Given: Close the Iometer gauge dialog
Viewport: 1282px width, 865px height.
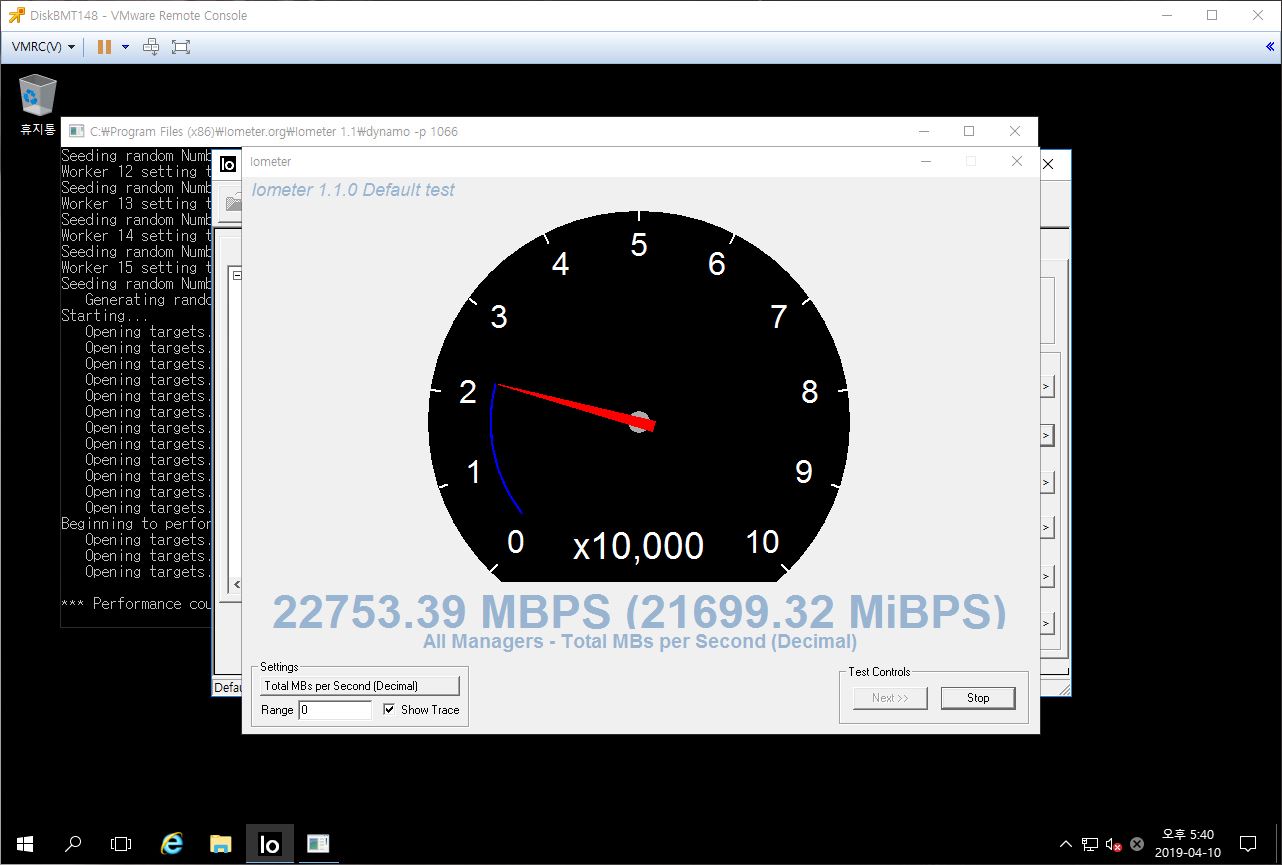Looking at the screenshot, I should tap(1017, 161).
